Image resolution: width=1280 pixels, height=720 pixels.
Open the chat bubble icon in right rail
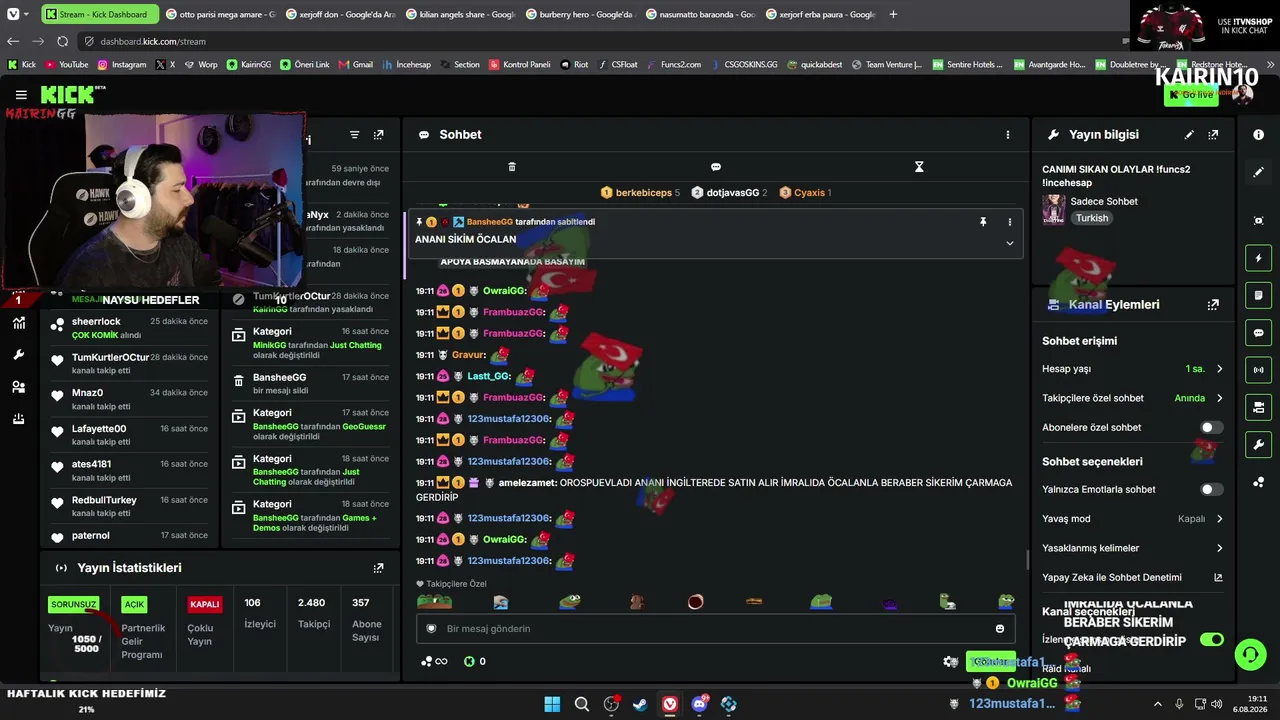[x=1258, y=333]
